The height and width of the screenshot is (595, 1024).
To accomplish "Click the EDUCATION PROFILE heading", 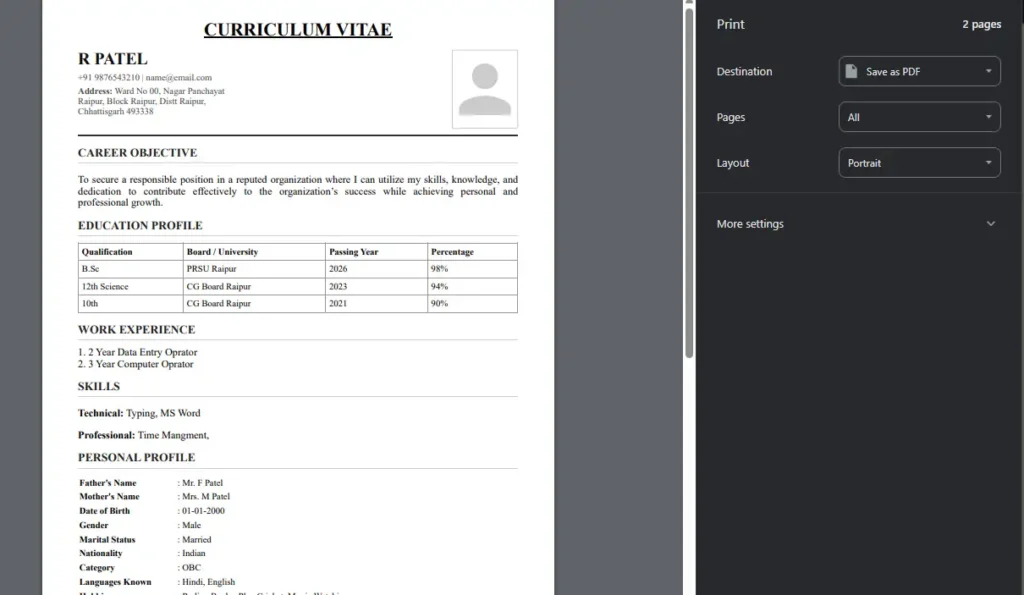I will click(x=140, y=225).
